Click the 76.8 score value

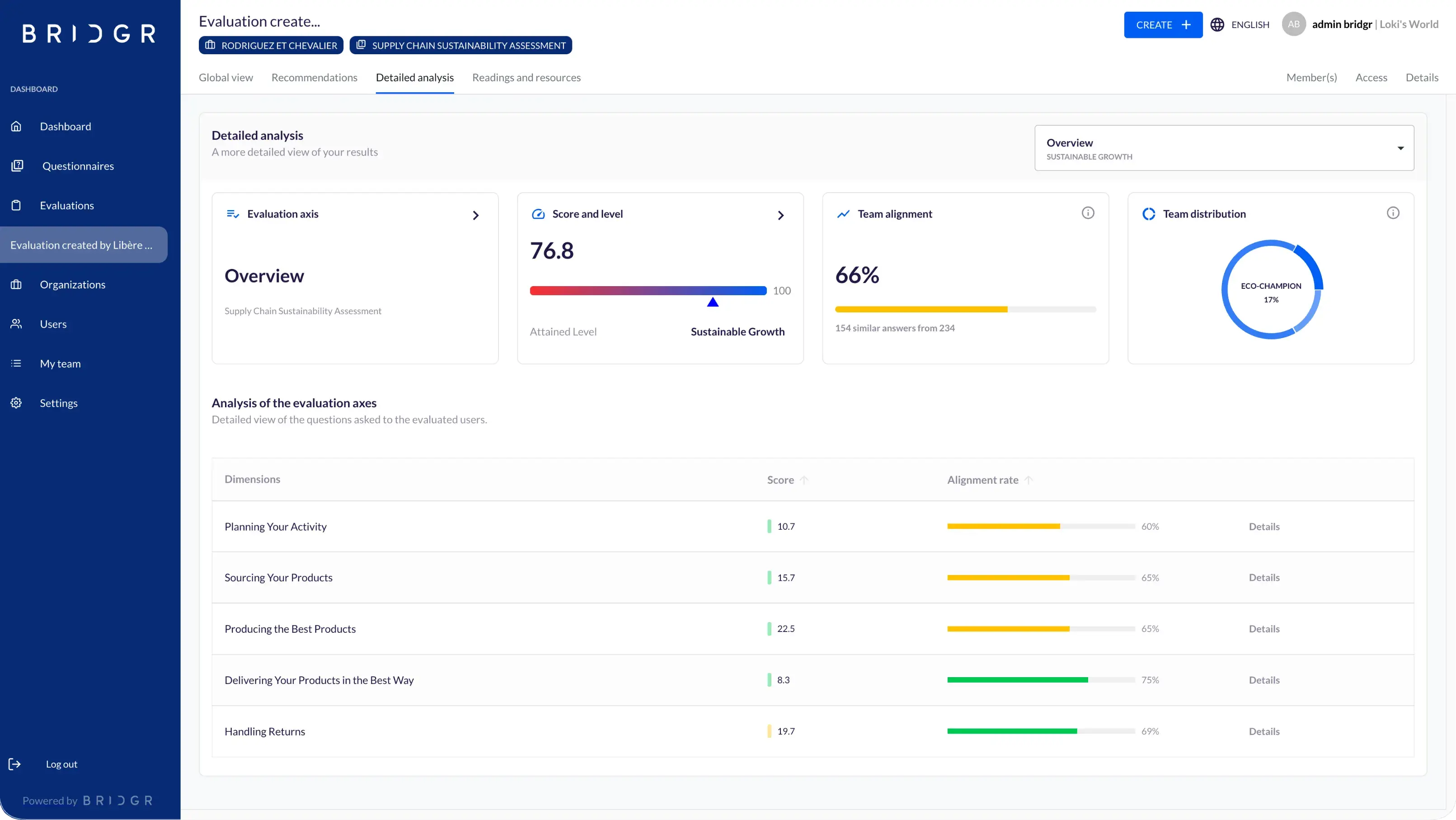click(x=552, y=250)
